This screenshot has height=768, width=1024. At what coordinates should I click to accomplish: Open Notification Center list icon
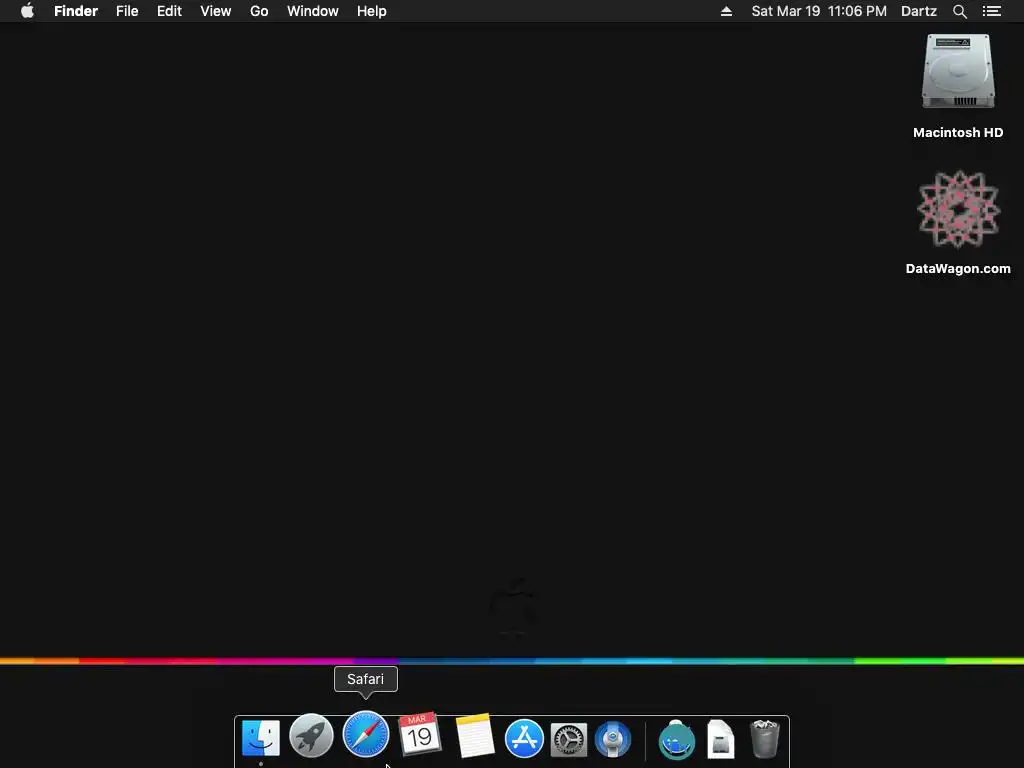(x=992, y=11)
